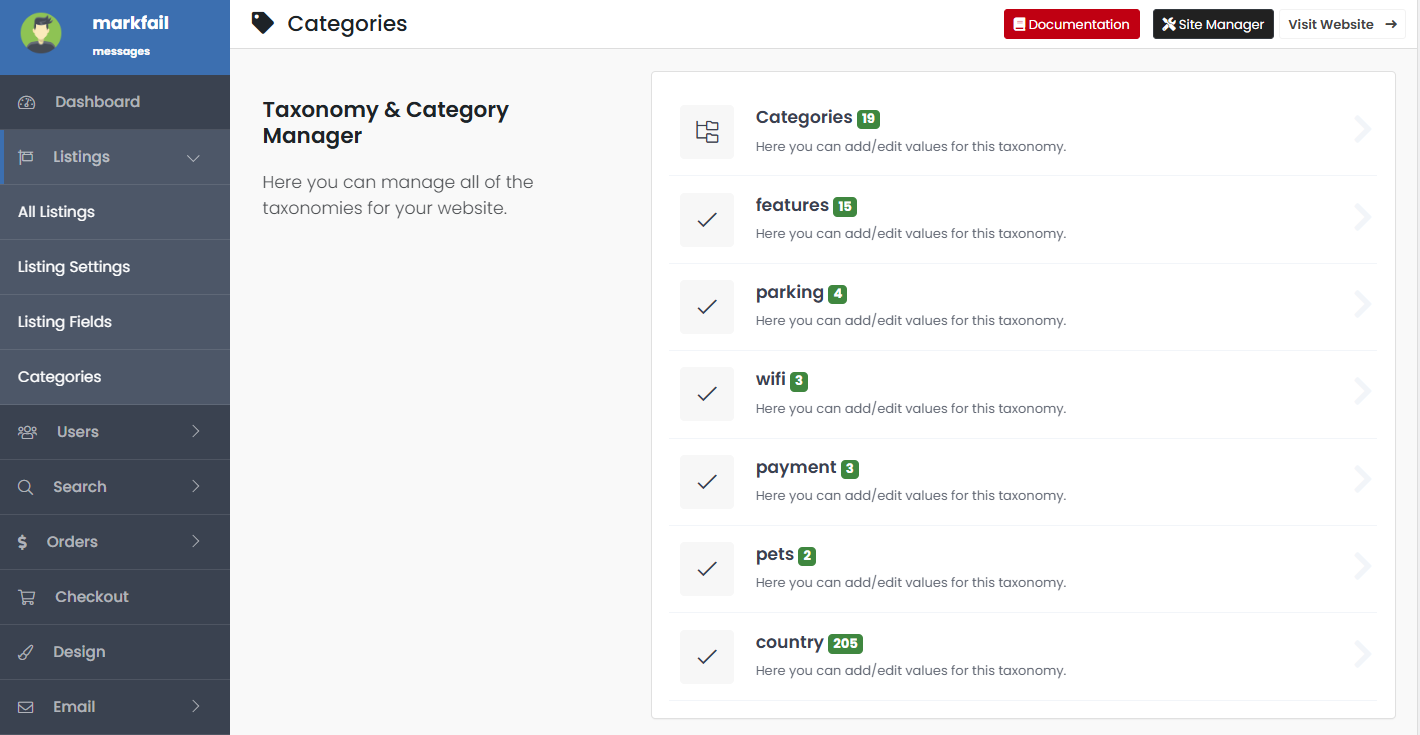Click the payment count badge 3
The width and height of the screenshot is (1420, 735).
849,469
